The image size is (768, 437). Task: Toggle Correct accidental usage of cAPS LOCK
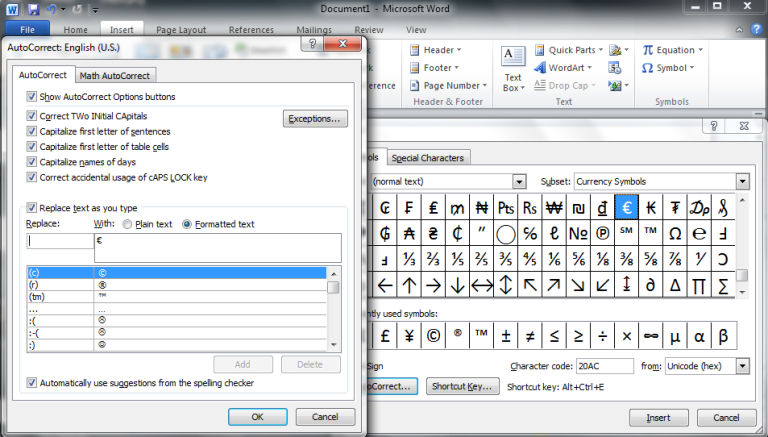[31, 177]
